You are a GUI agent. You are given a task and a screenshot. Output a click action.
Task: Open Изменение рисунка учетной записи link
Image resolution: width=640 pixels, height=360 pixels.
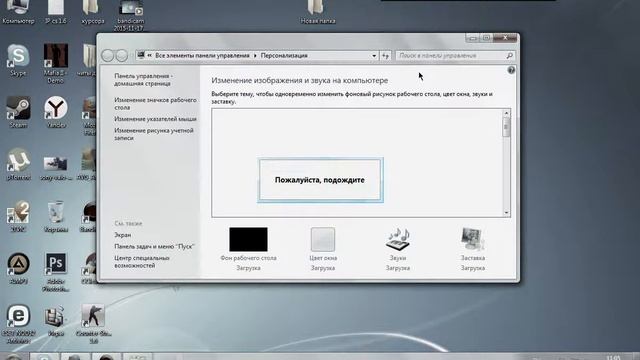pos(154,134)
